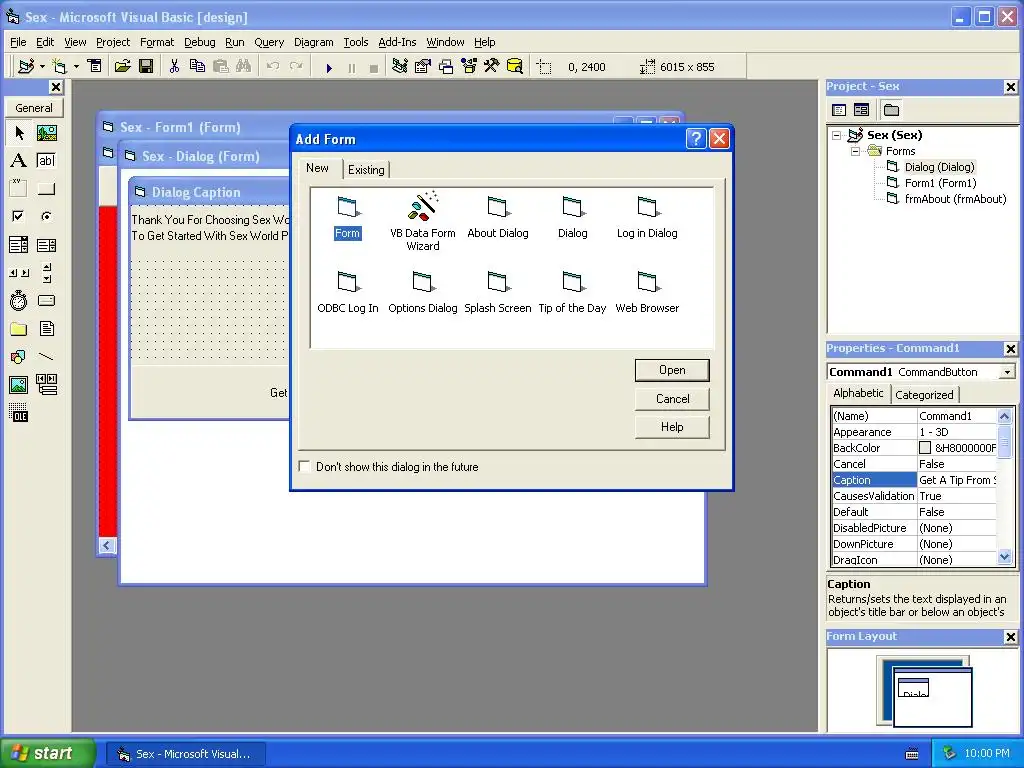
Task: Collapse the Forms folder in Project tree
Action: 855,151
